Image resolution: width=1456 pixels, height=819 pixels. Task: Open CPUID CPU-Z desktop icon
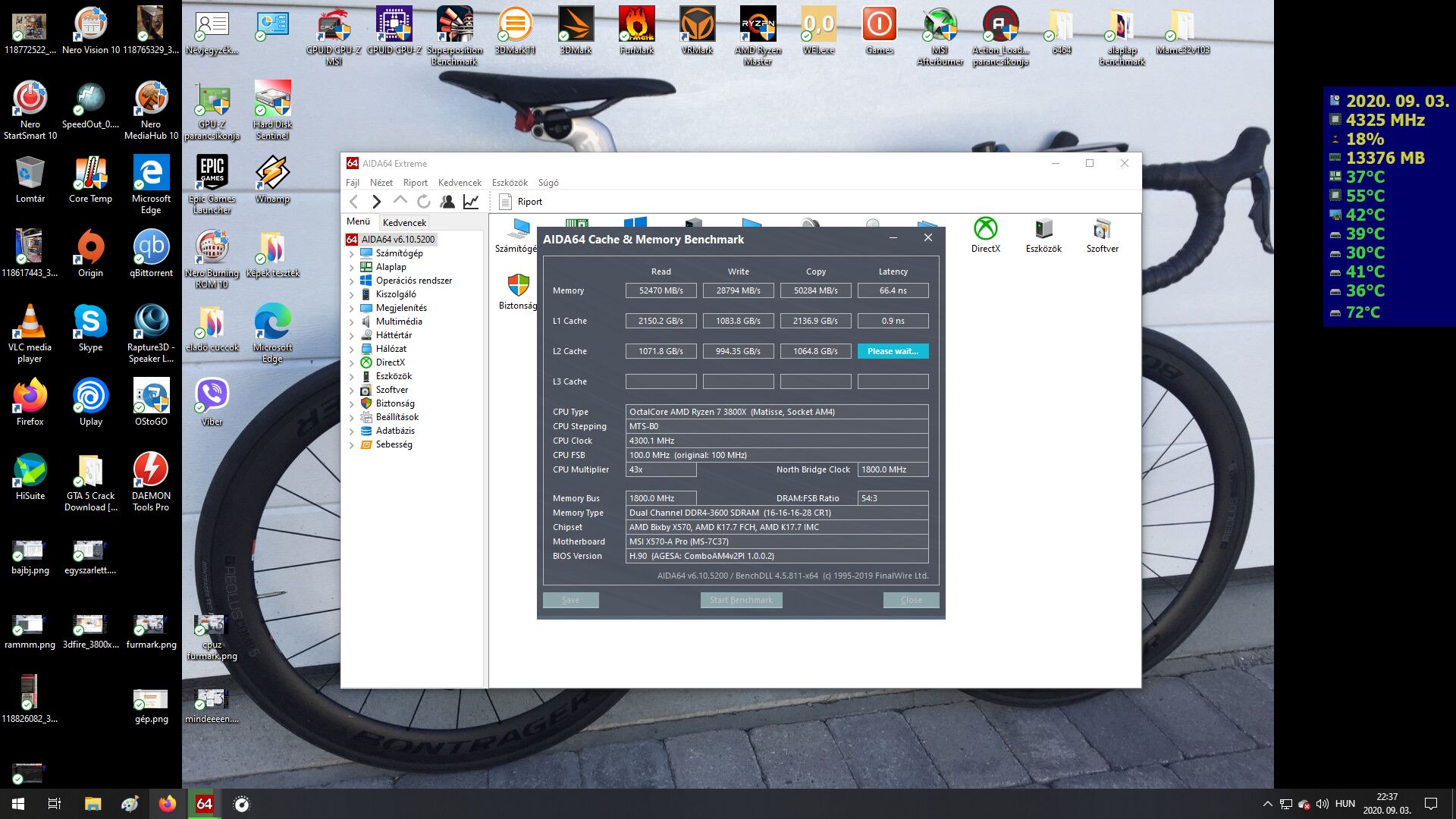[x=394, y=31]
